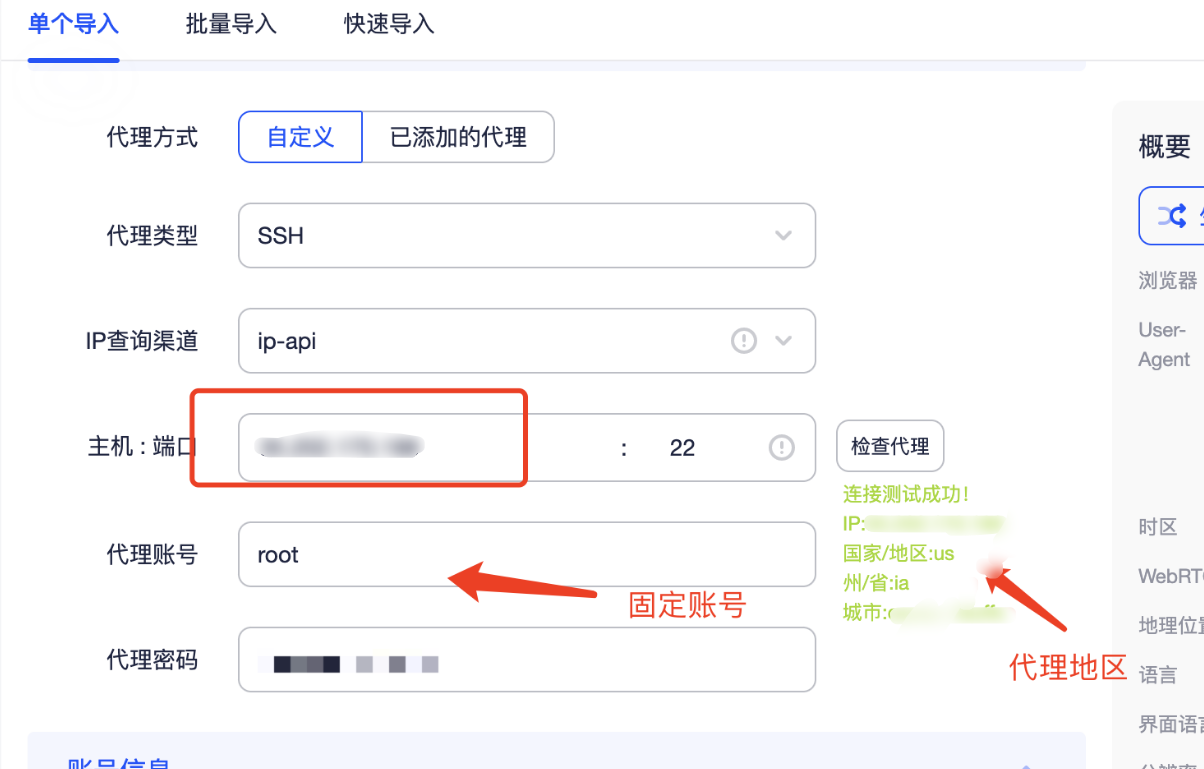Viewport: 1204px width, 769px height.
Task: Click the shuffle icon under 概要
Action: (x=1172, y=215)
